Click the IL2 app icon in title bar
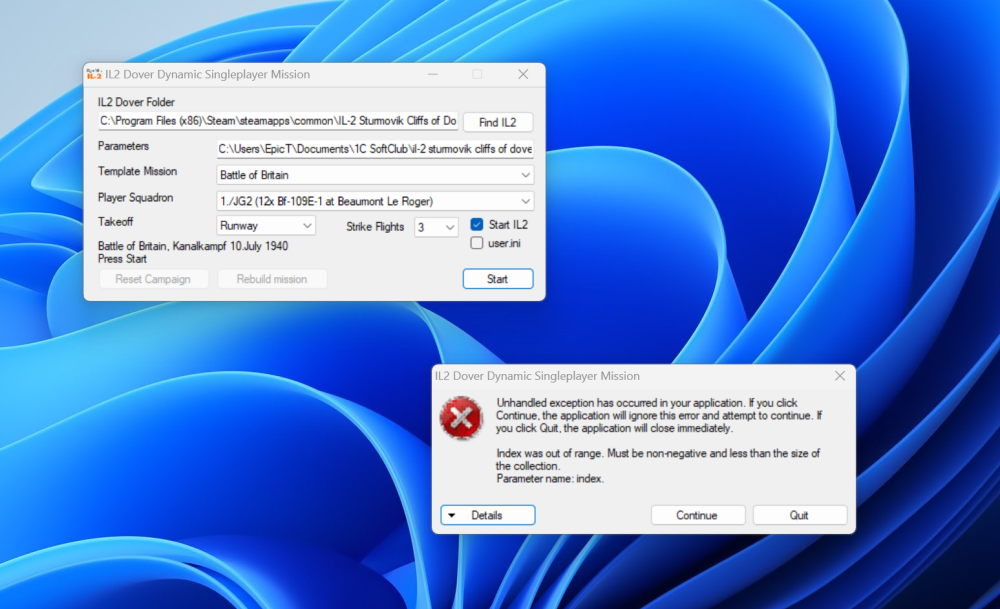The height and width of the screenshot is (609, 1000). click(x=95, y=74)
